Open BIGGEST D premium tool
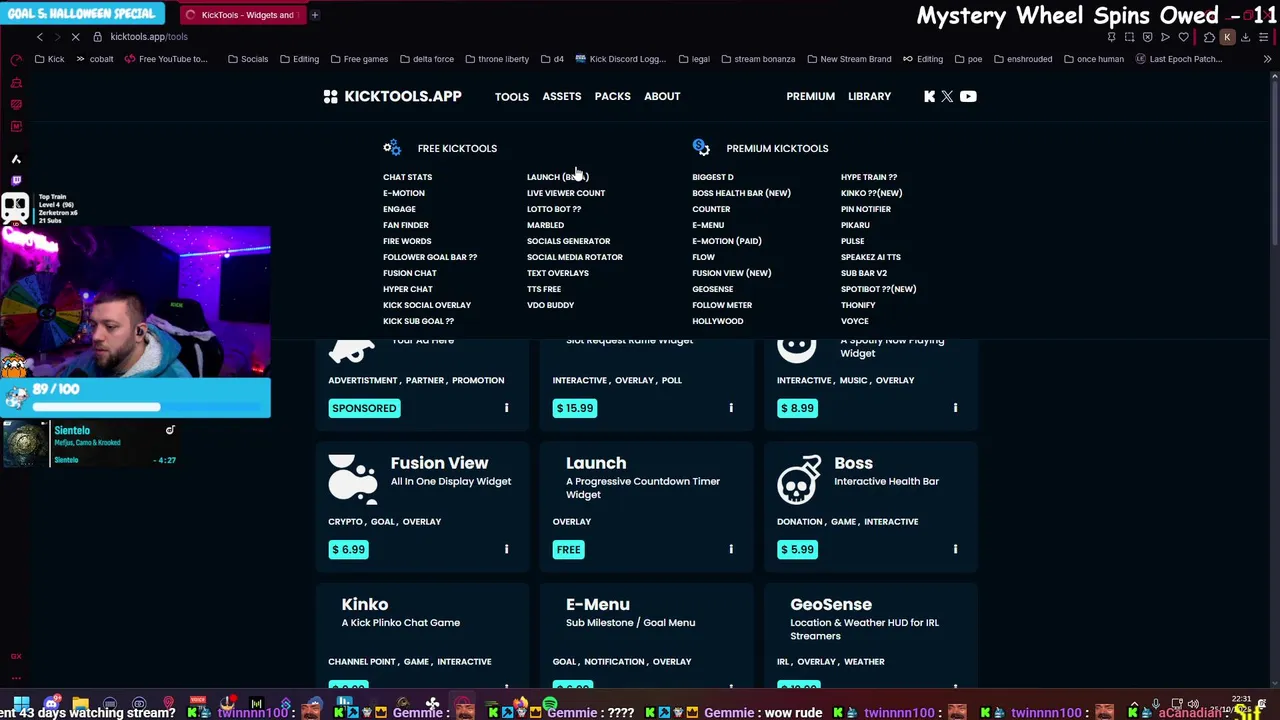The height and width of the screenshot is (720, 1280). tap(713, 177)
